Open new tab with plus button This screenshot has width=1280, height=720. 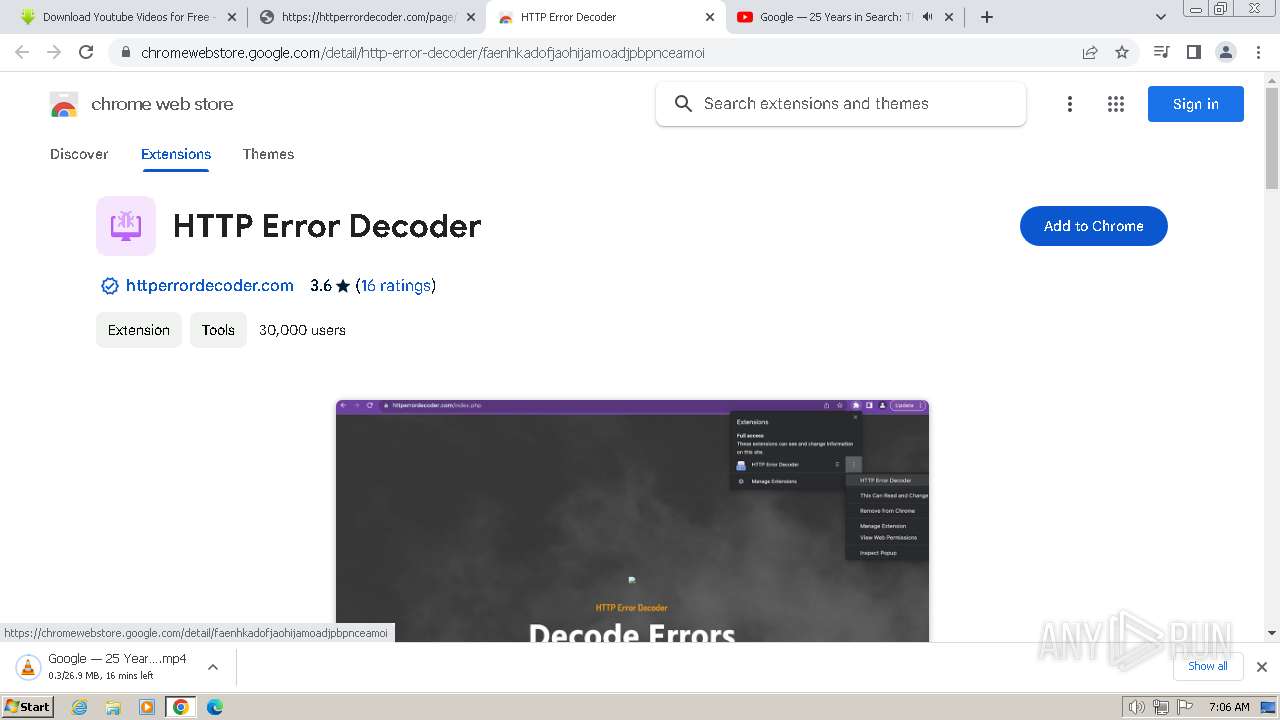point(987,17)
